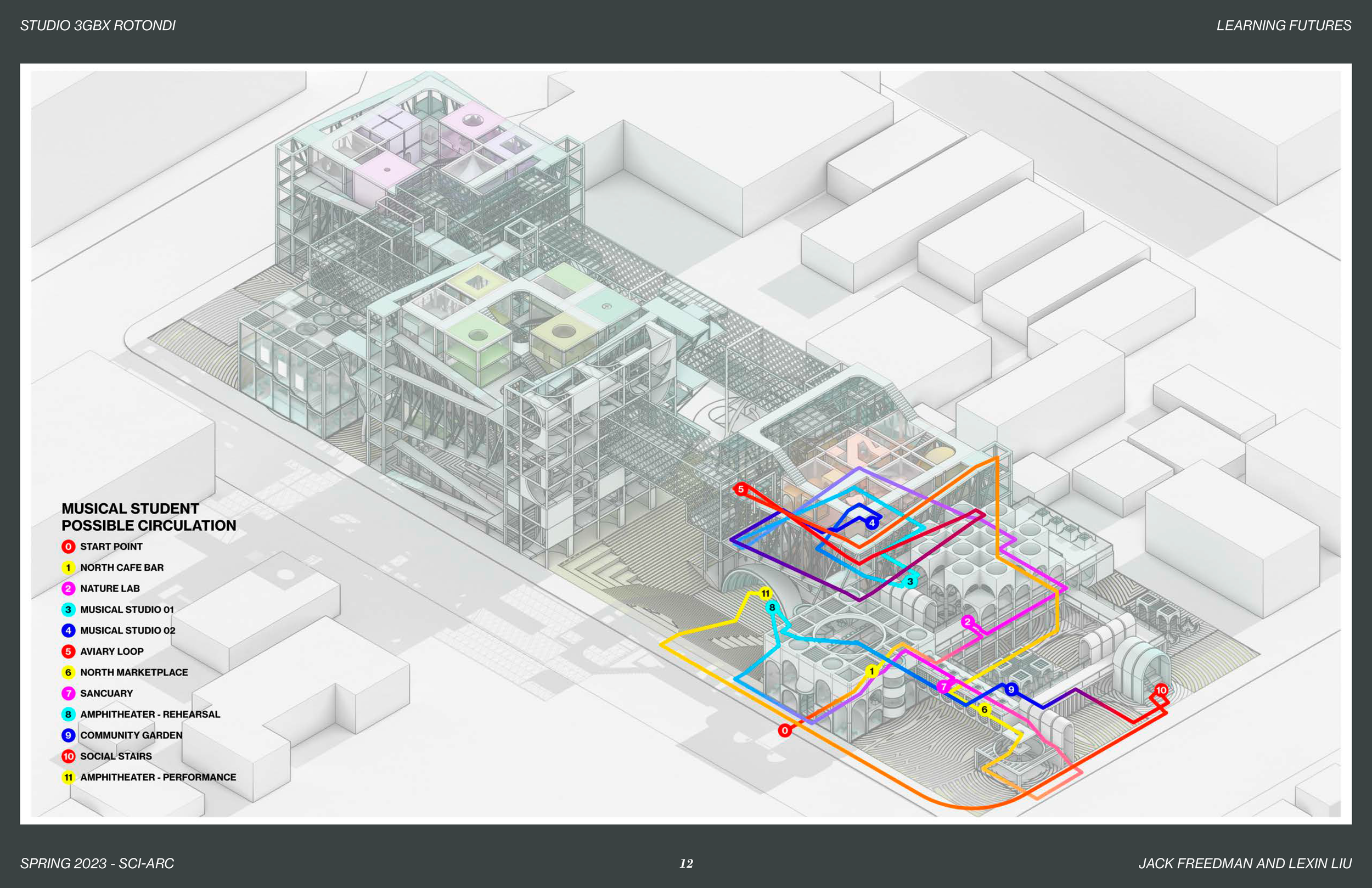Click map marker 10 on the red path
Viewport: 1372px width, 888px height.
click(x=1161, y=690)
